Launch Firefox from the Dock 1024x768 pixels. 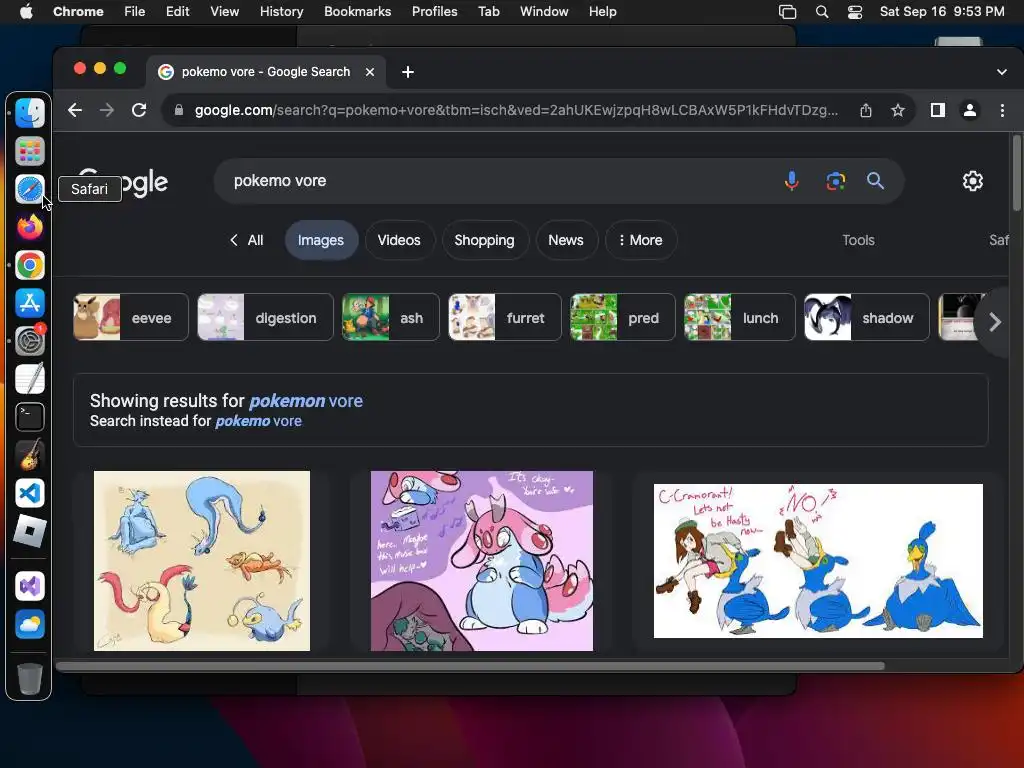29,227
